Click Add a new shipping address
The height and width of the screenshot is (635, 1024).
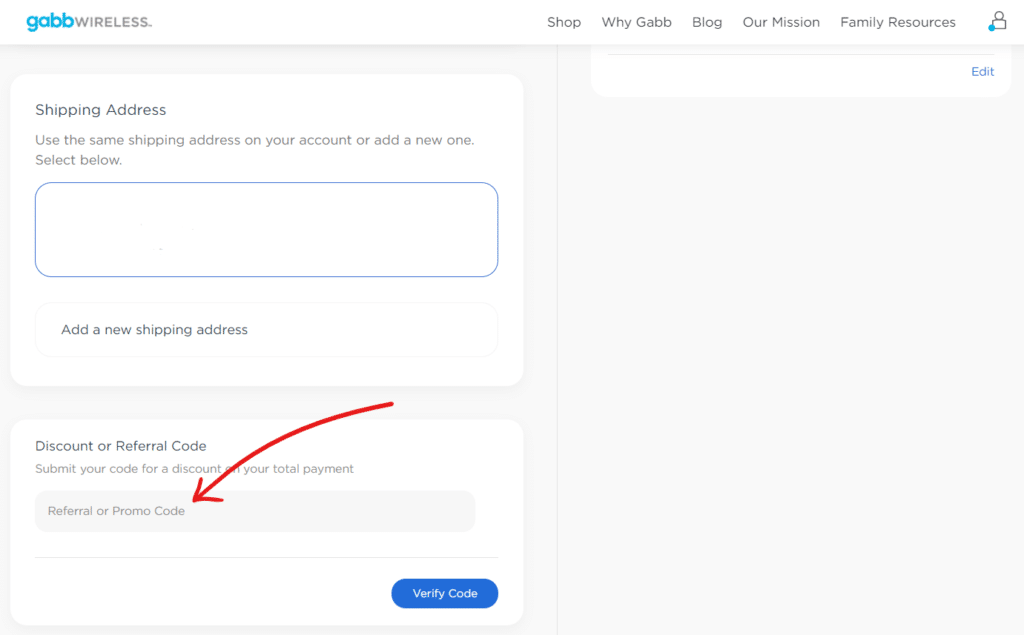click(266, 329)
